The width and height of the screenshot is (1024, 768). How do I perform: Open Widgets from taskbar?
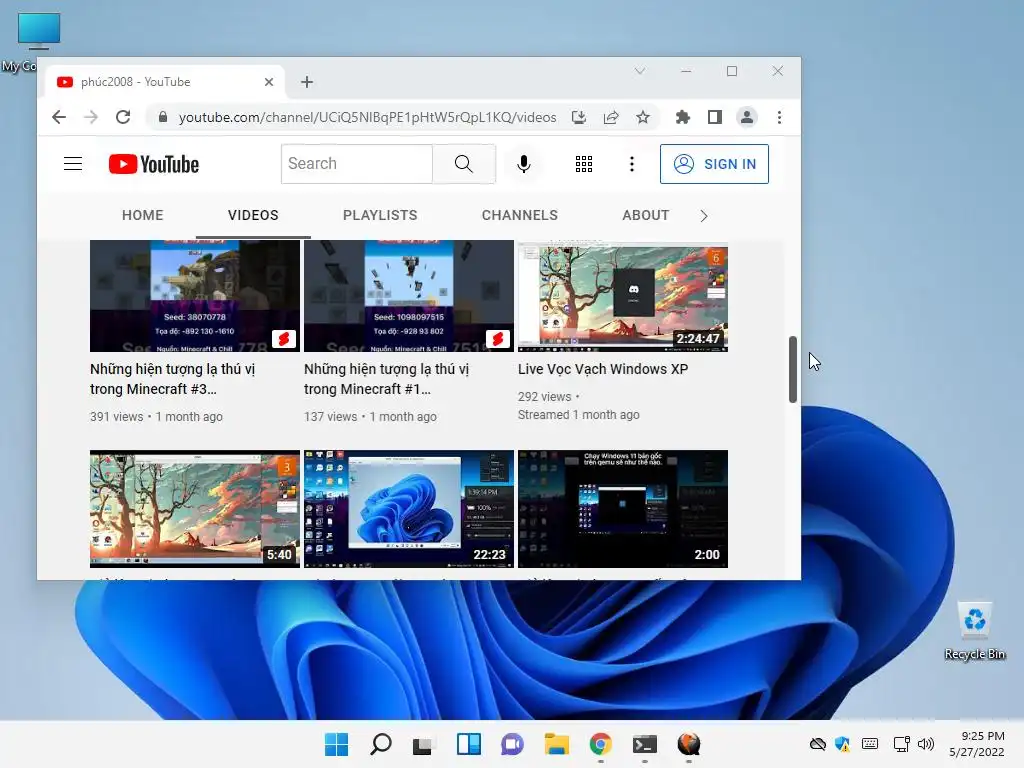coord(468,744)
